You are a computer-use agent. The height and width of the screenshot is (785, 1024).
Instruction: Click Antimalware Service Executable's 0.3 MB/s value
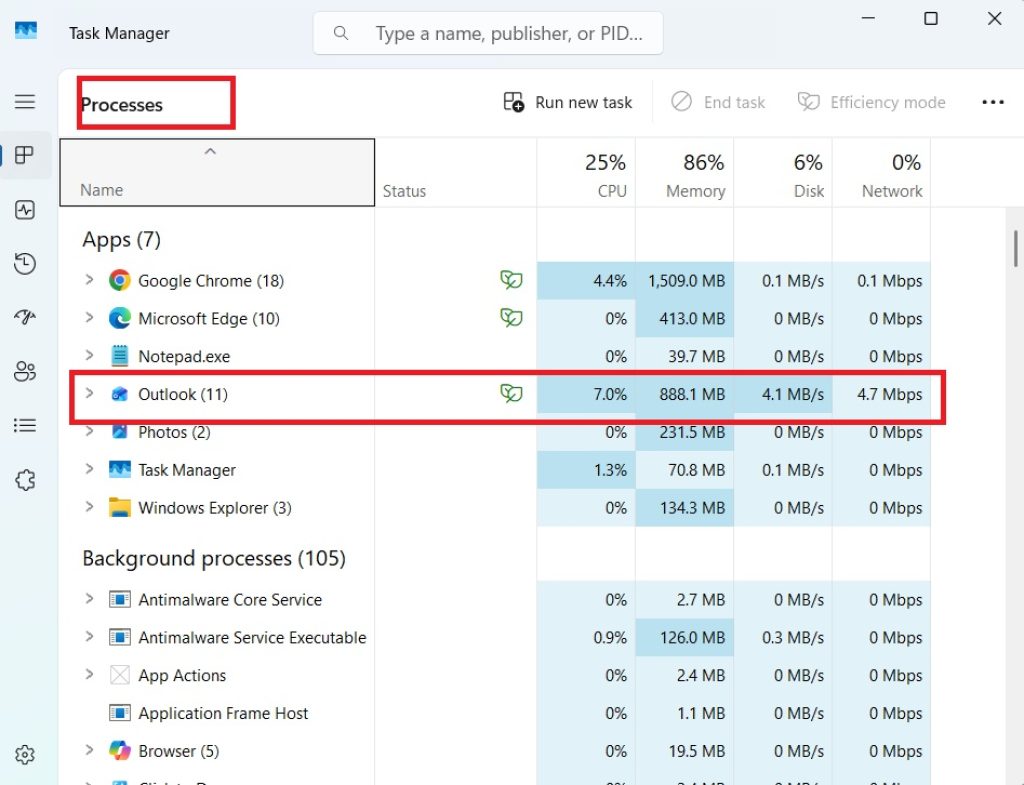(x=793, y=637)
